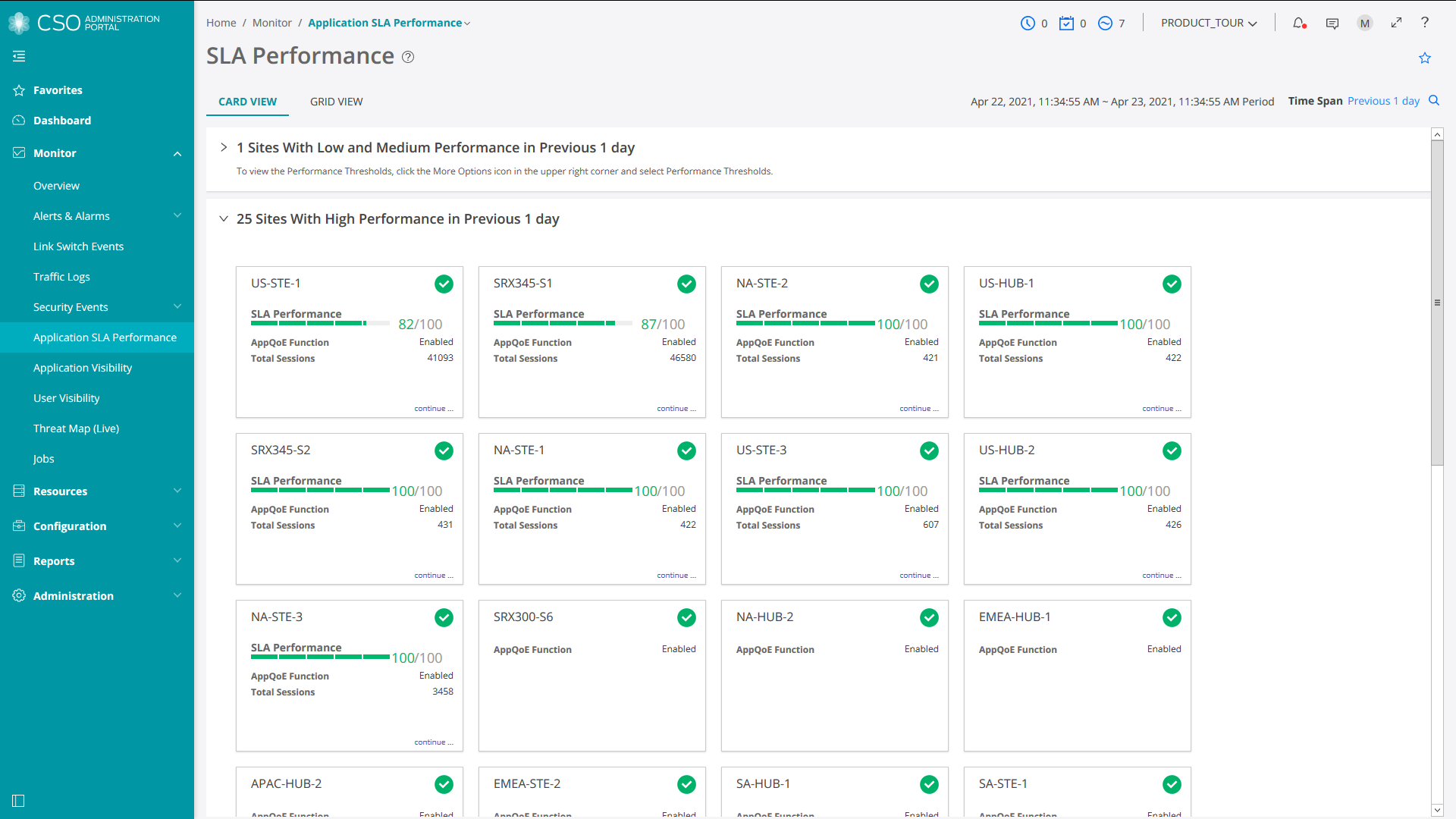
Task: Expand the Low and Medium Performance section
Action: [x=224, y=147]
